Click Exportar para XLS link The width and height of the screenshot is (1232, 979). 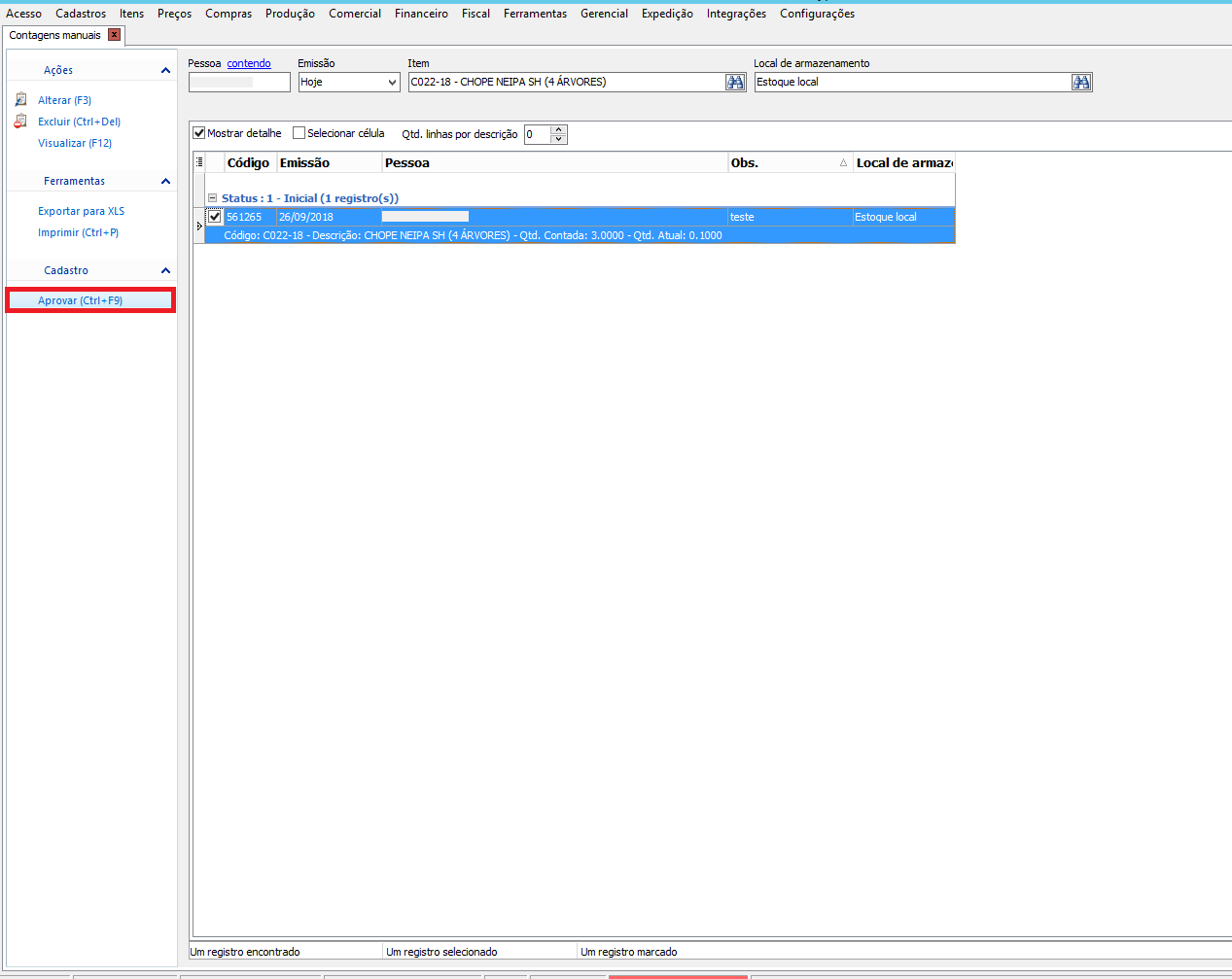pos(81,211)
